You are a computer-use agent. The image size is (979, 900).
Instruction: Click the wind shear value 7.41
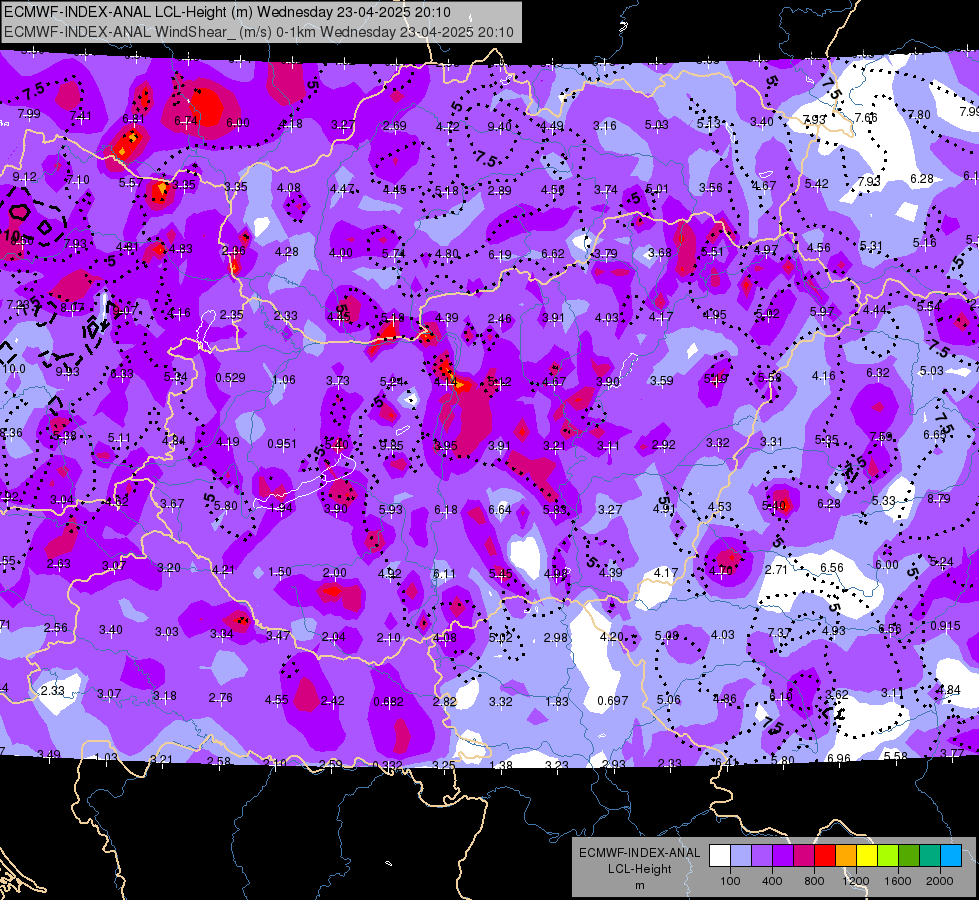tap(81, 116)
